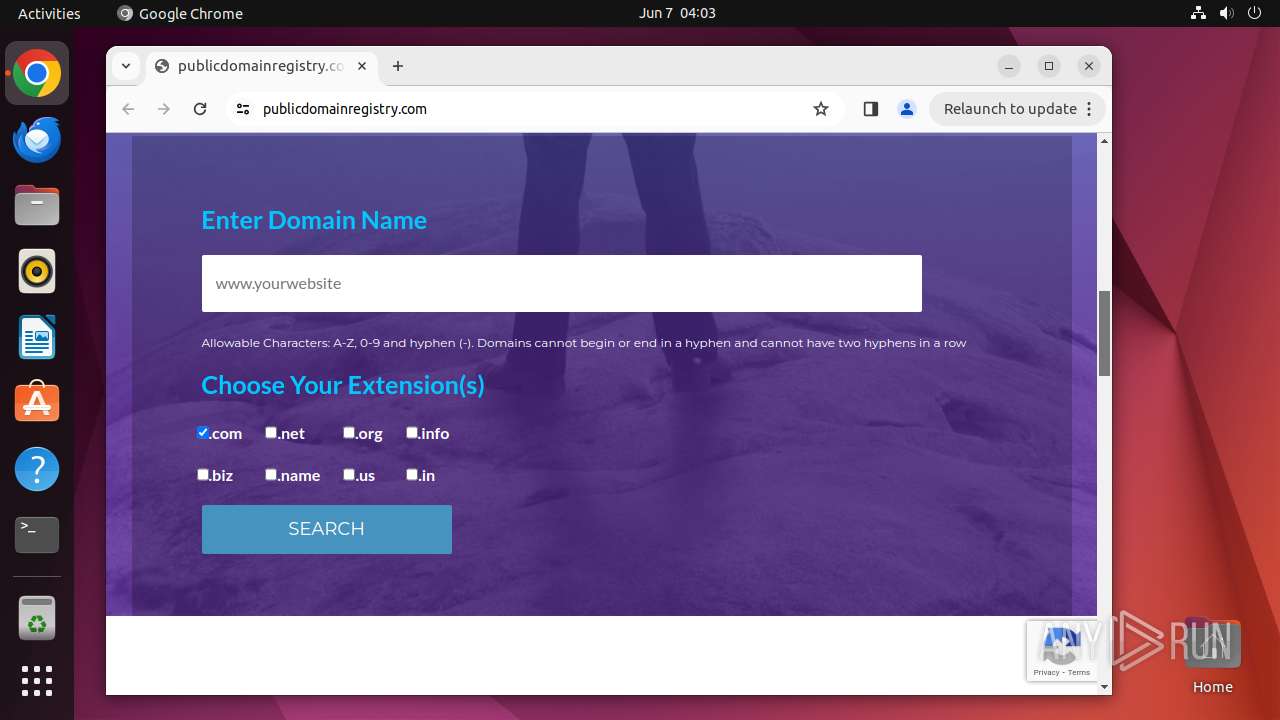Open power menu icon in top bar

[1255, 13]
